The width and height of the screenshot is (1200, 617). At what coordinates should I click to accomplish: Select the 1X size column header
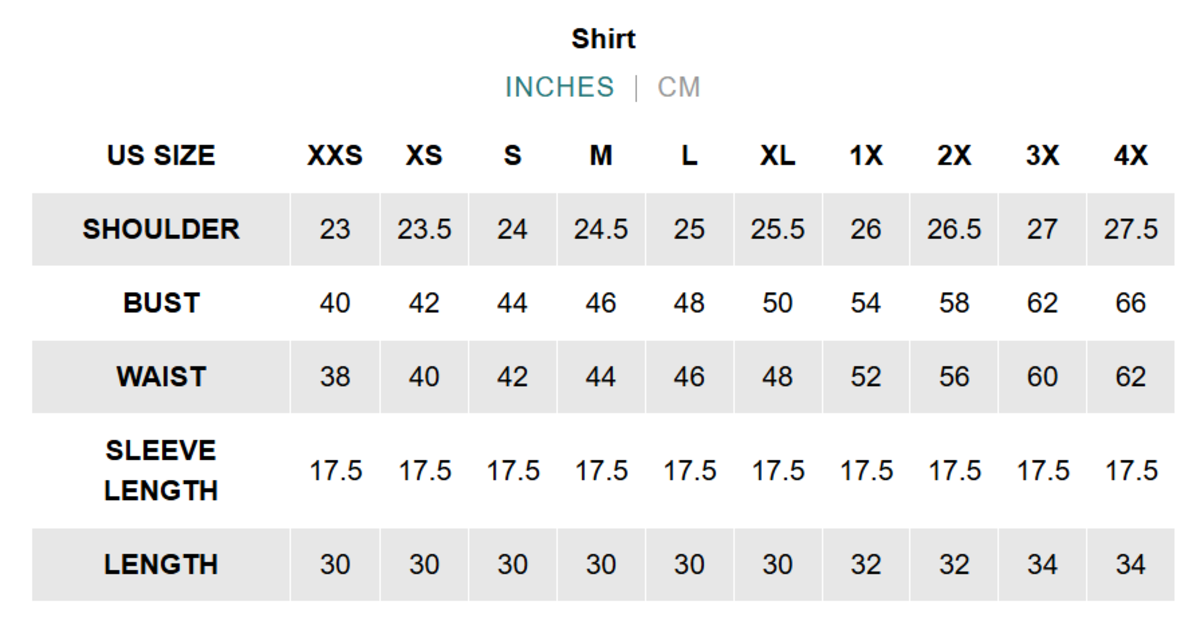tap(866, 156)
